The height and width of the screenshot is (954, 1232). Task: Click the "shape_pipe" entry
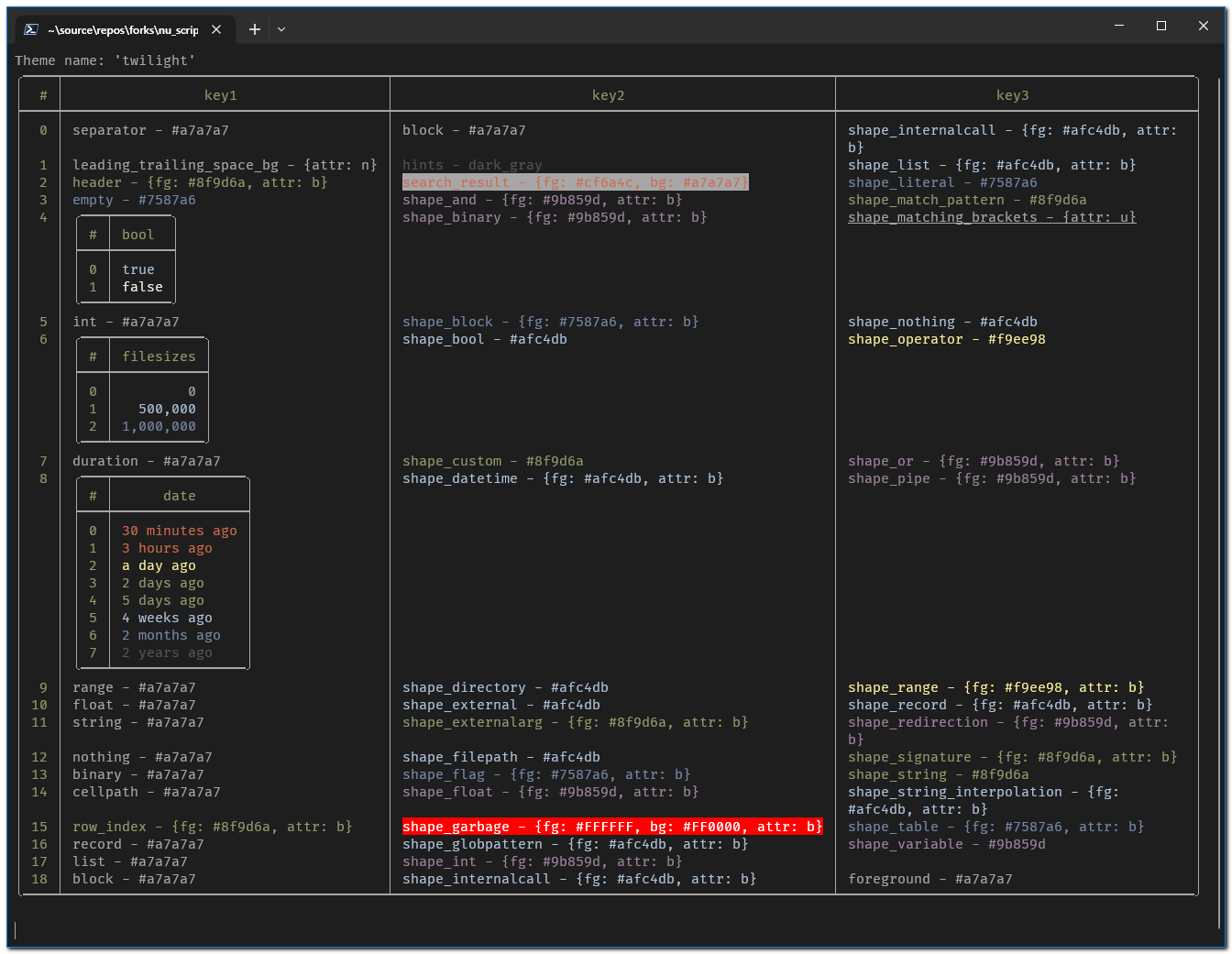click(x=992, y=478)
